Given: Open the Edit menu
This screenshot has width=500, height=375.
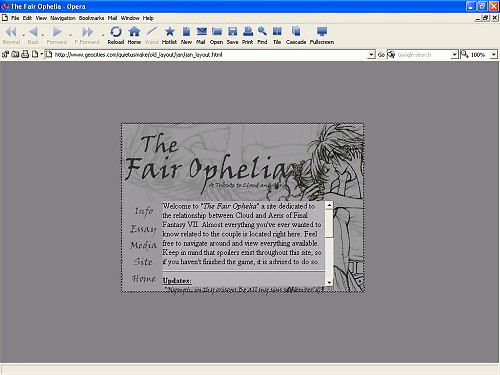Looking at the screenshot, I should [x=27, y=18].
